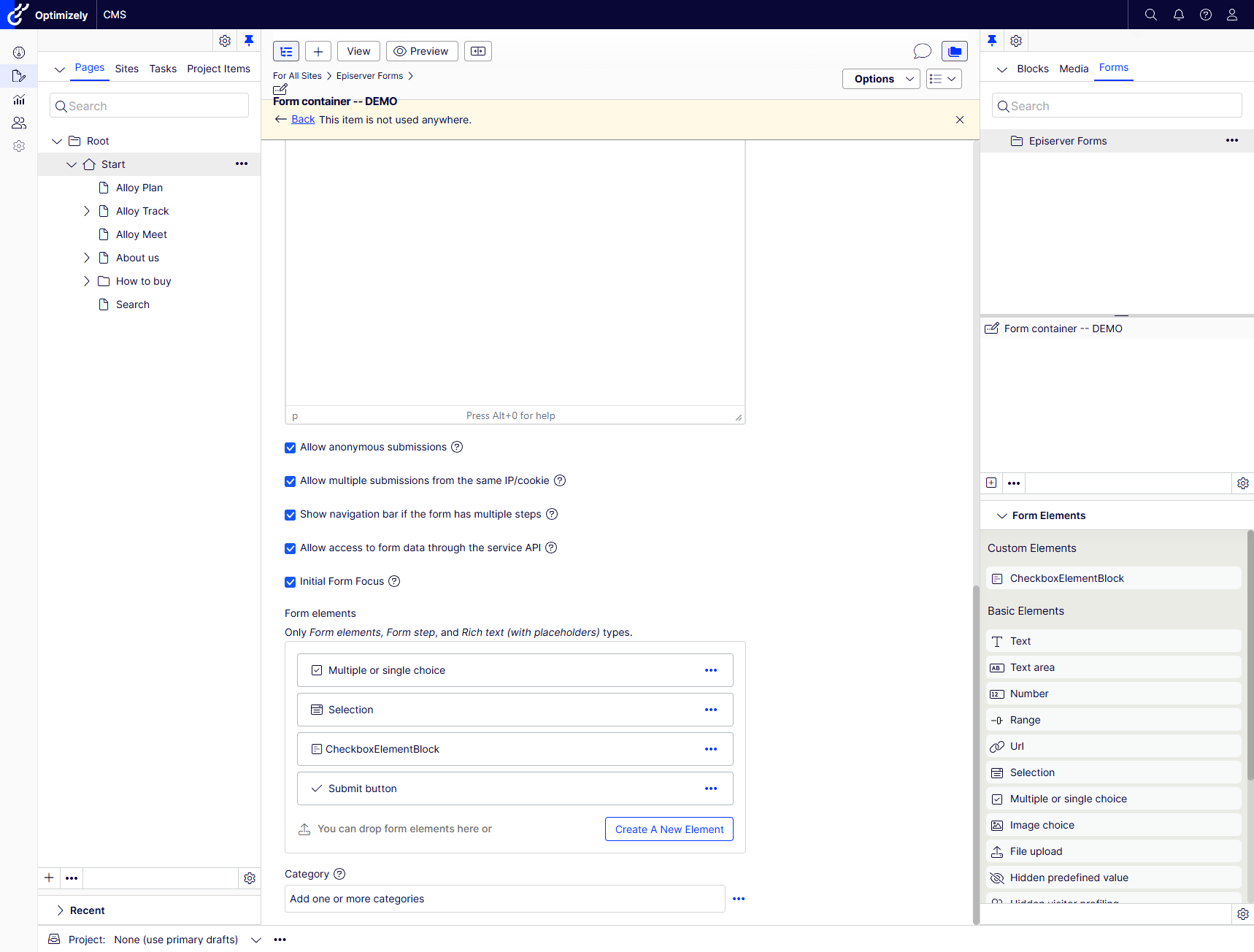Switch to the Media tab

1073,69
